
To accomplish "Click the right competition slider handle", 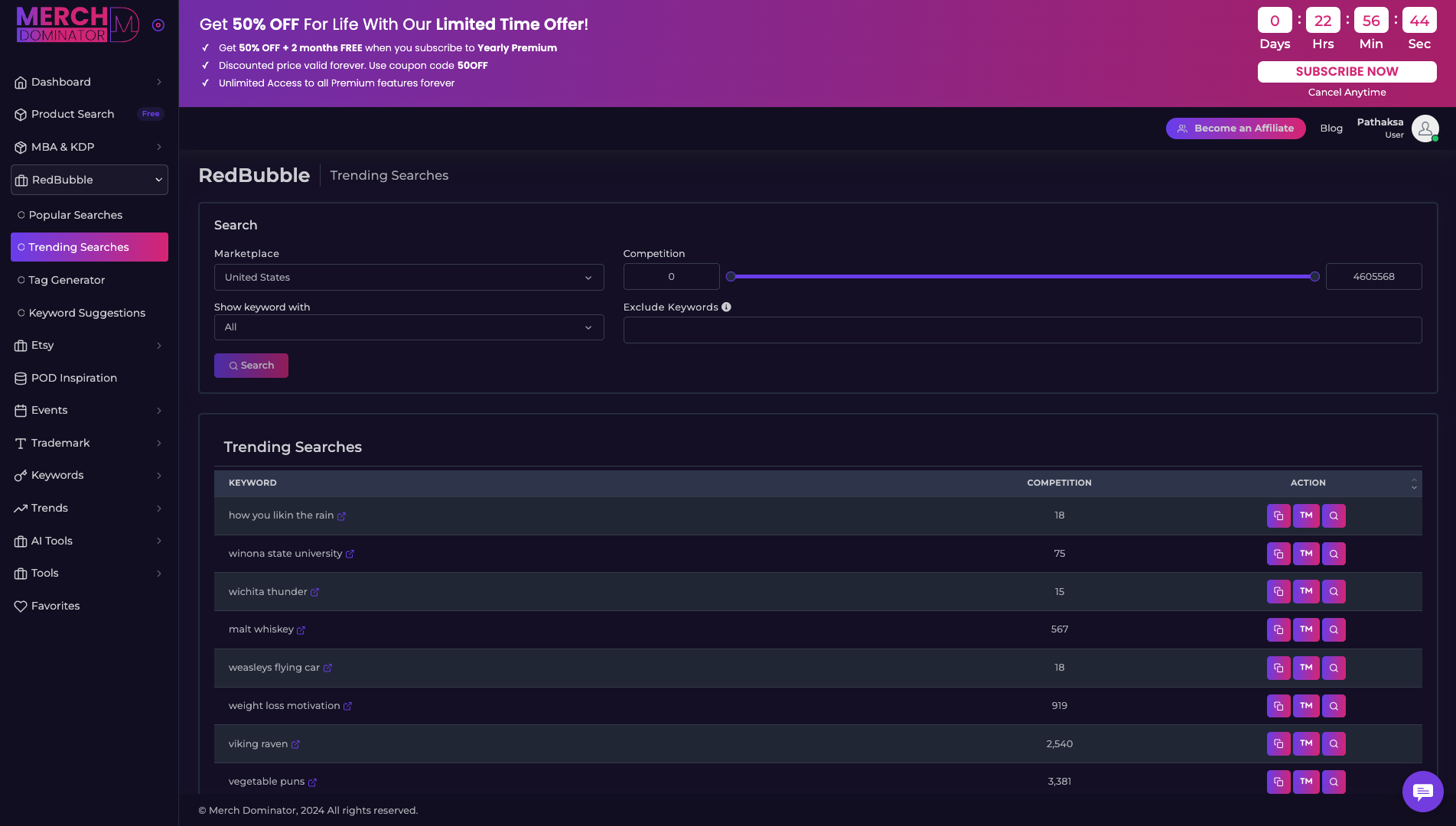I will [1314, 277].
